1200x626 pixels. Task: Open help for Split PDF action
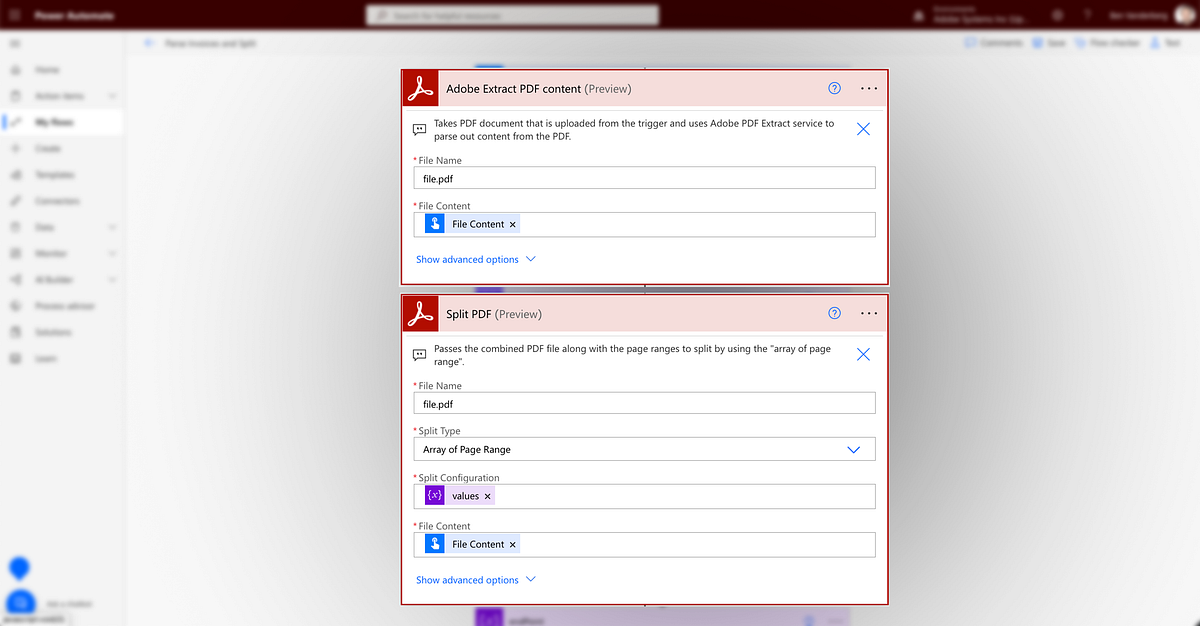pos(835,313)
